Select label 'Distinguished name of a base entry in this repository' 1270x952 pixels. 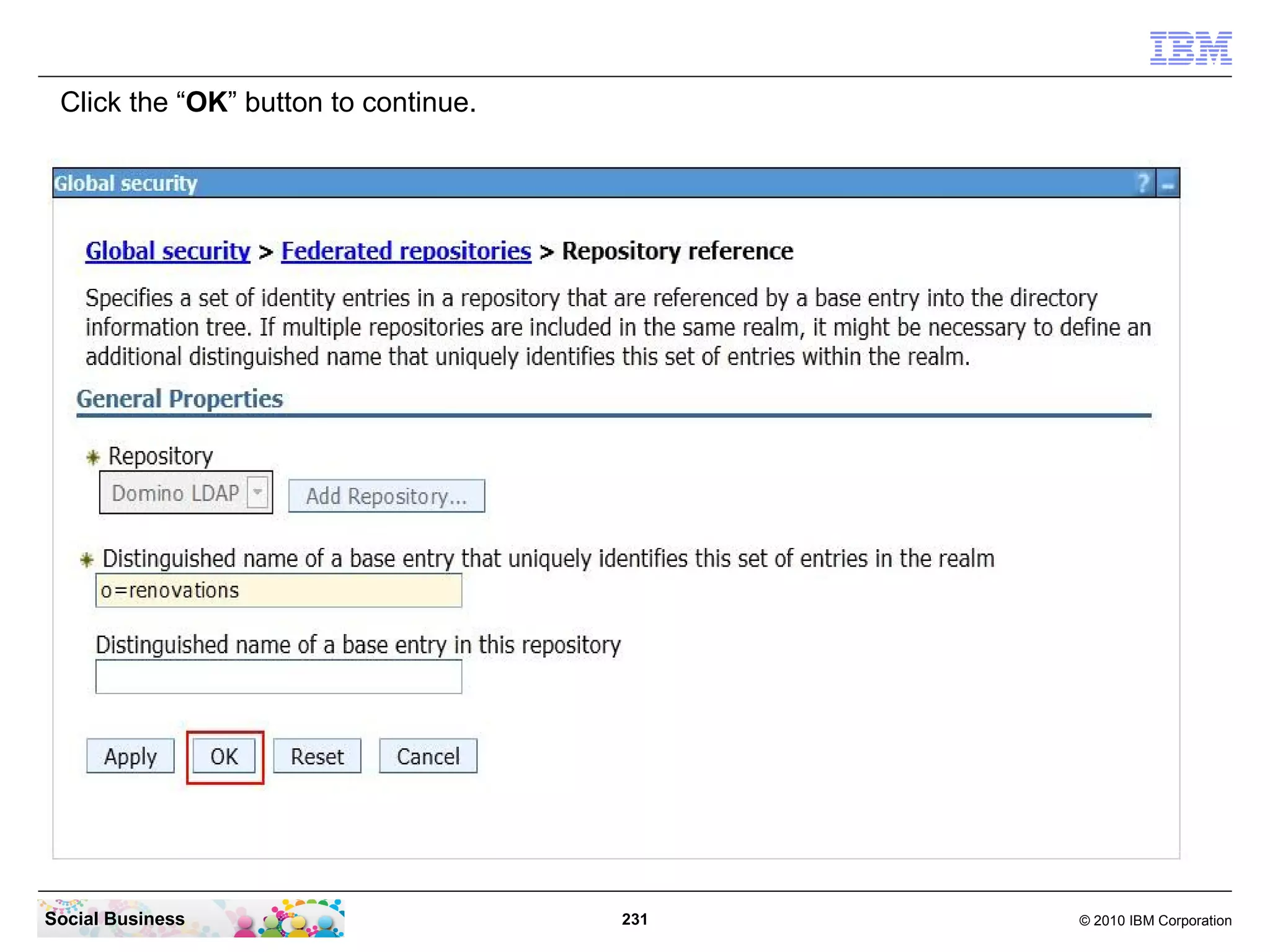click(358, 645)
